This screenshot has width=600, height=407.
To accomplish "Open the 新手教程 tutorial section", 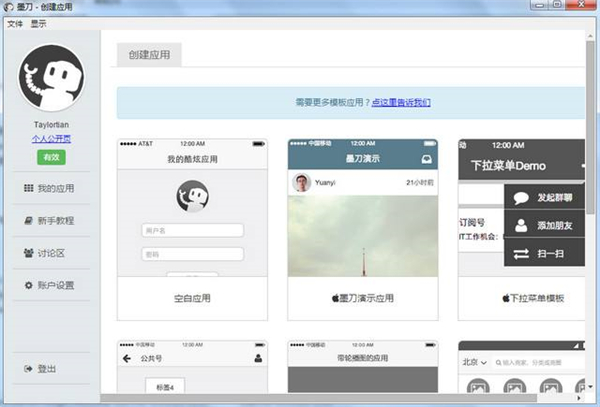I will [51, 220].
